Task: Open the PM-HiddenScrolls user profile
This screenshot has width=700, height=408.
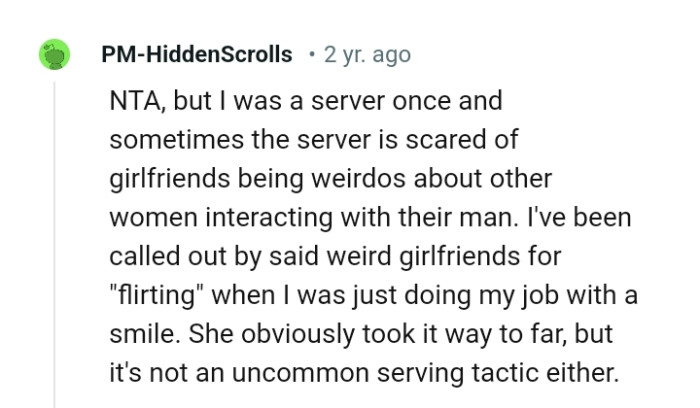Action: coord(197,54)
